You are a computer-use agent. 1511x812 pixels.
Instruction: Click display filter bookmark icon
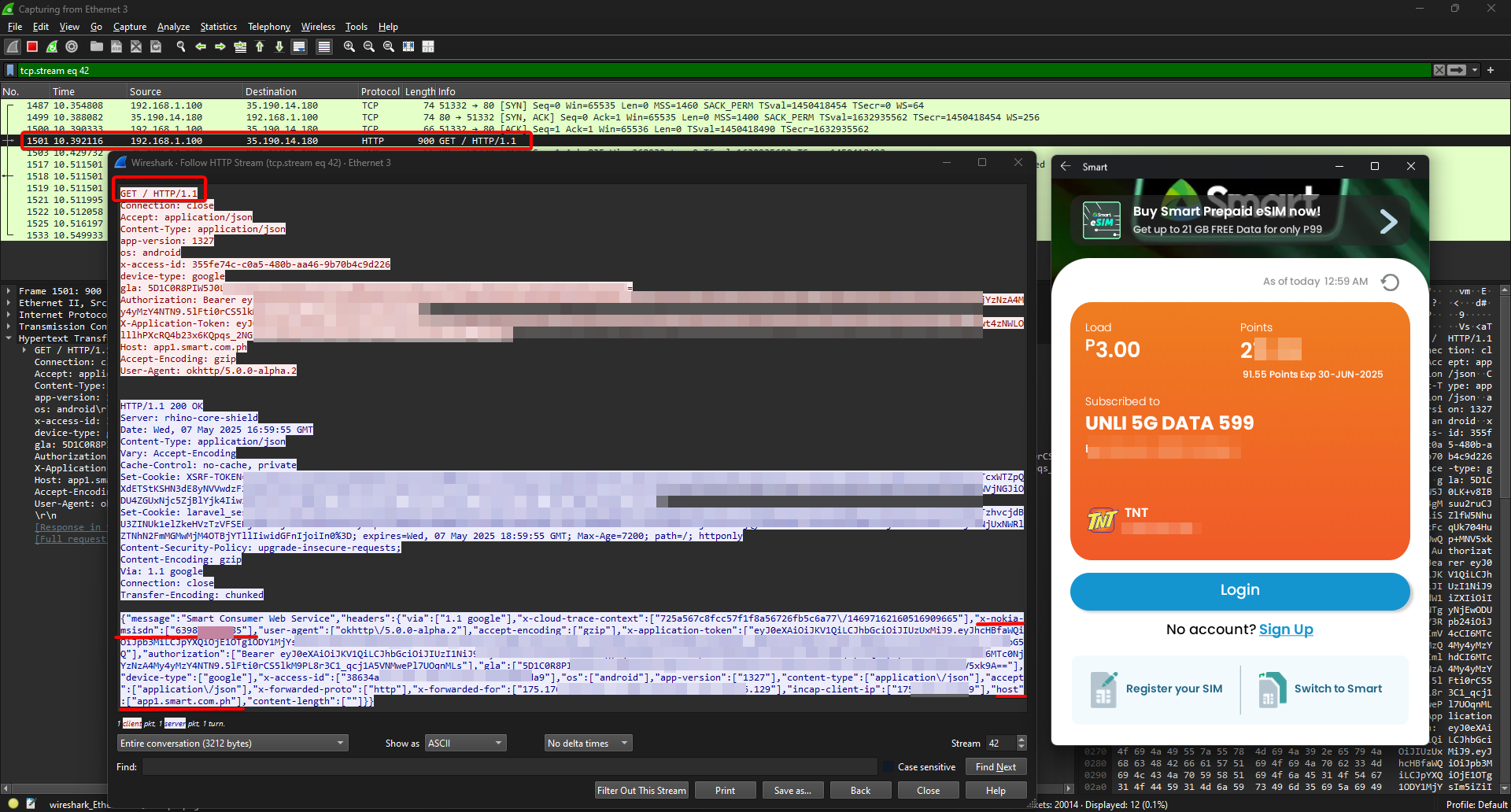[10, 70]
